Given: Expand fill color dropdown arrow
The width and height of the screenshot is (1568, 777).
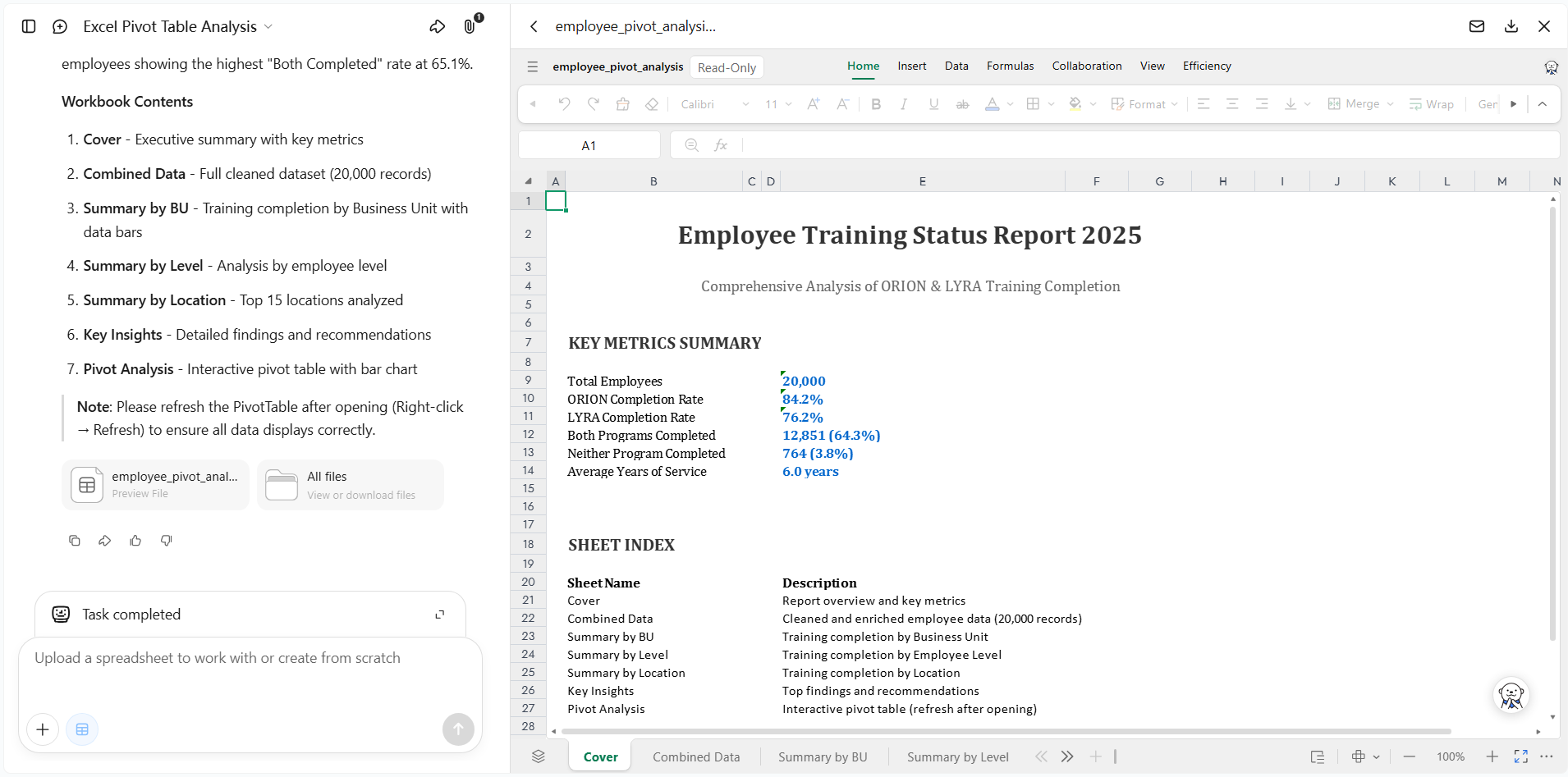Looking at the screenshot, I should click(1093, 104).
